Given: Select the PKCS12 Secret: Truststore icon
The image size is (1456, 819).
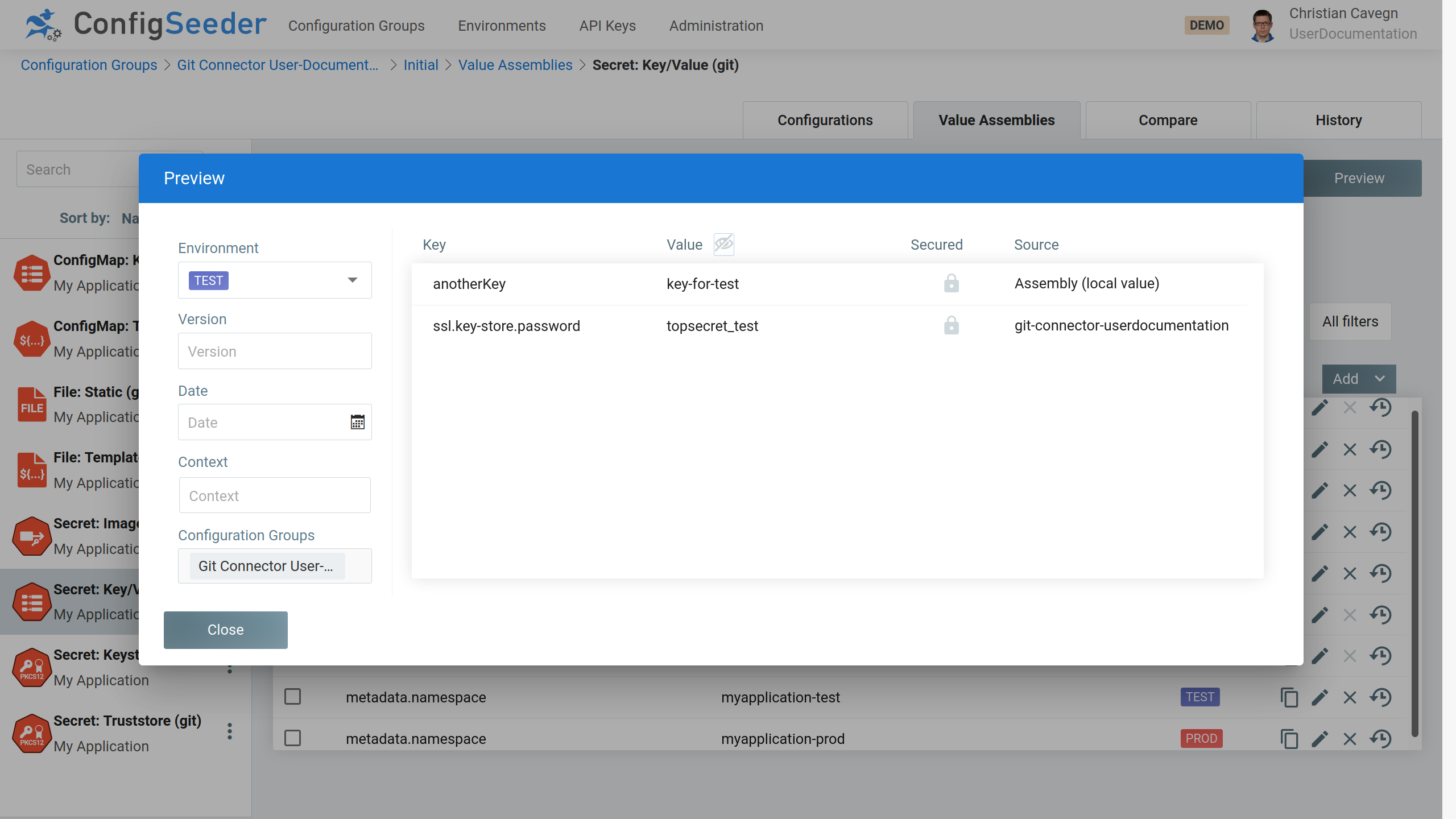Looking at the screenshot, I should 31,734.
